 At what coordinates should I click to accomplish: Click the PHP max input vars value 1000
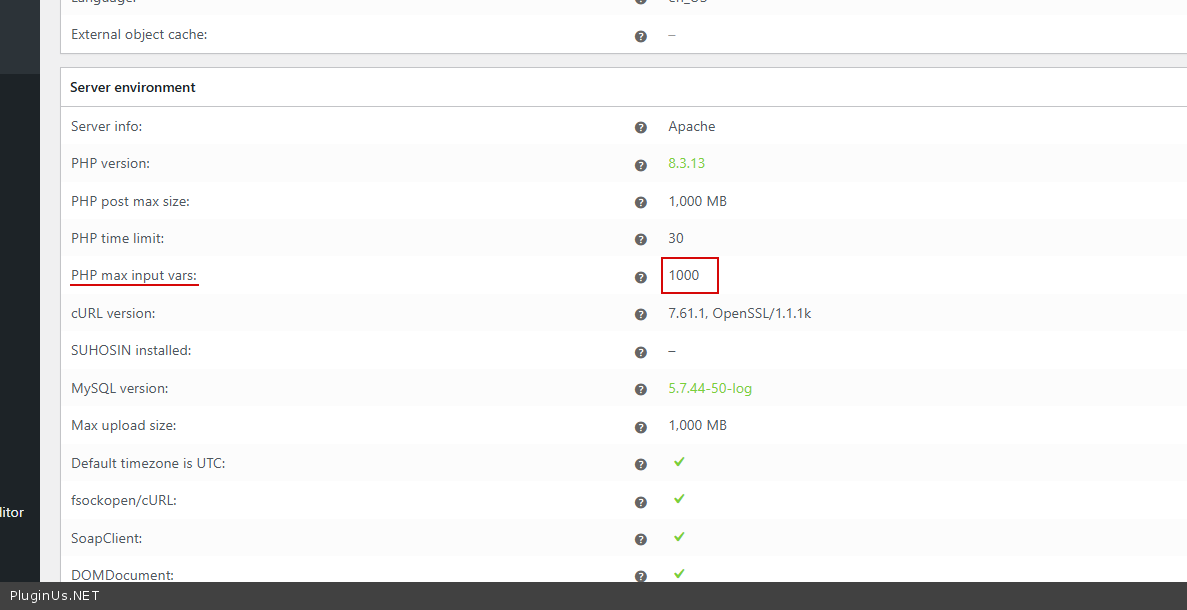(x=684, y=275)
